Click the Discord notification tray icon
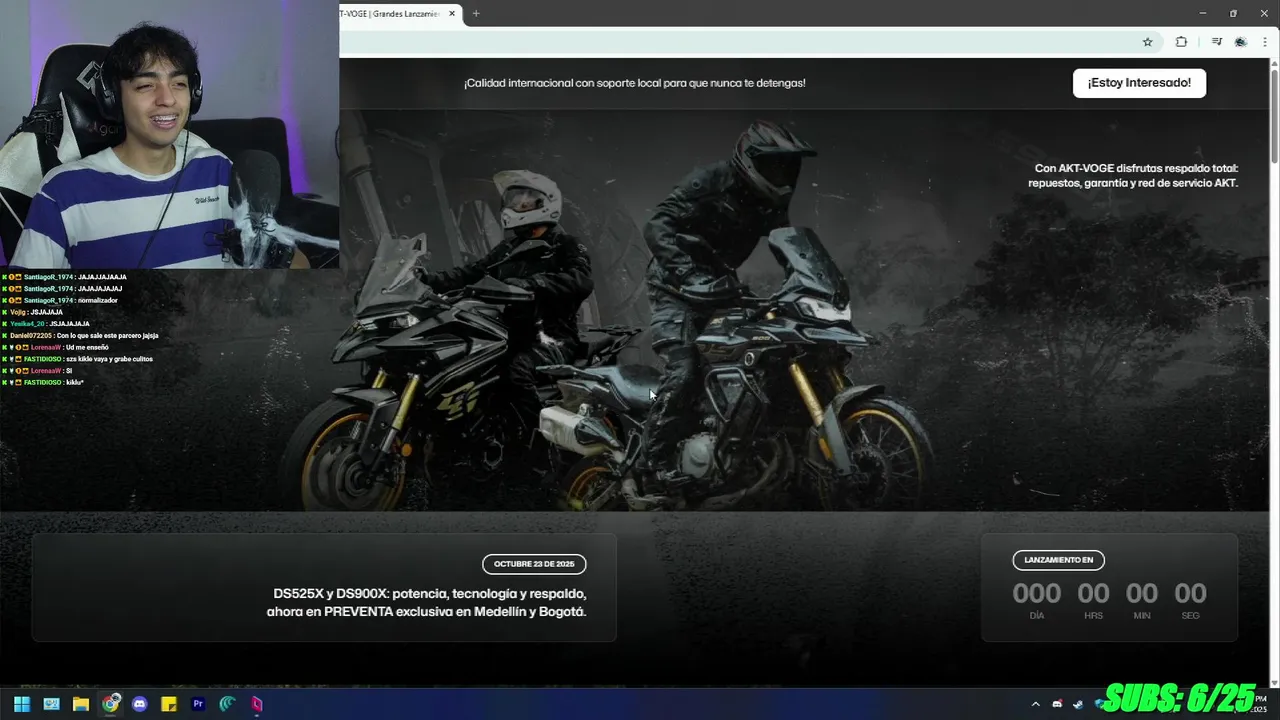The width and height of the screenshot is (1280, 720). (x=1057, y=704)
